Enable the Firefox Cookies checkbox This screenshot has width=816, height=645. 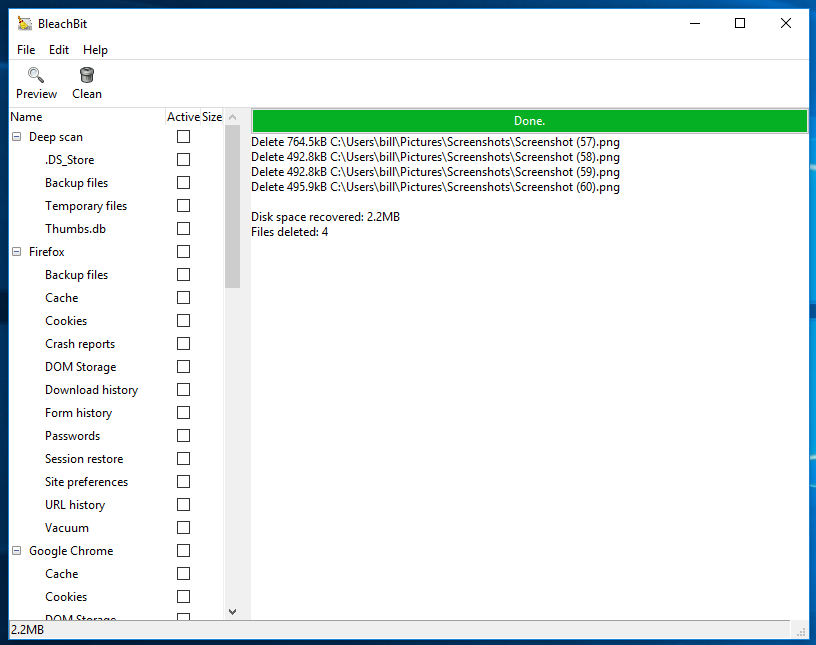tap(183, 321)
